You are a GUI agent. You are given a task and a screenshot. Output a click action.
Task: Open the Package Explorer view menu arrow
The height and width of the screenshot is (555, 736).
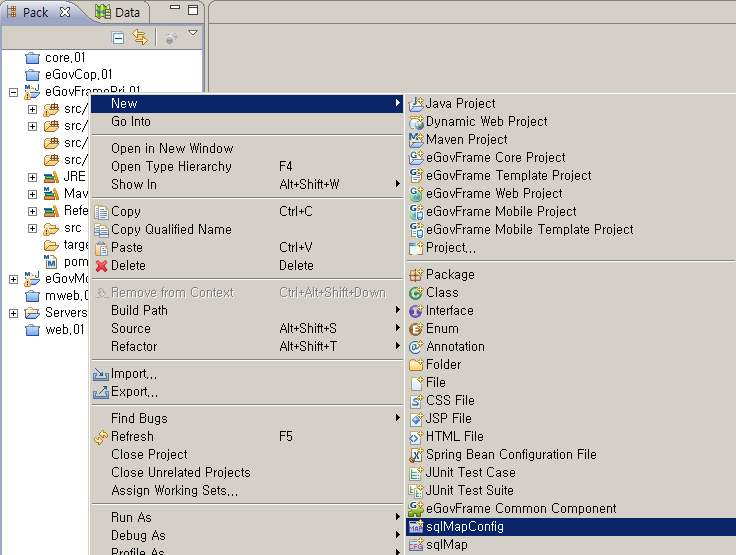pyautogui.click(x=193, y=35)
